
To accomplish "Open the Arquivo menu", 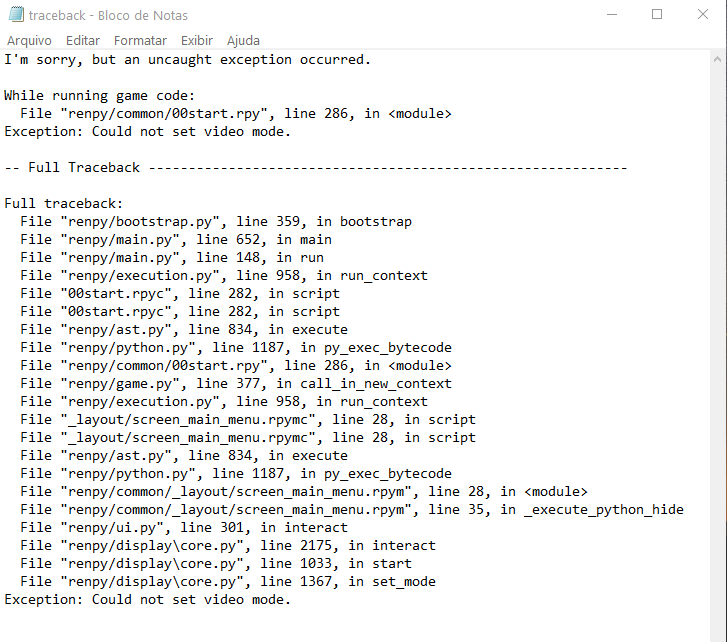I will coord(29,41).
